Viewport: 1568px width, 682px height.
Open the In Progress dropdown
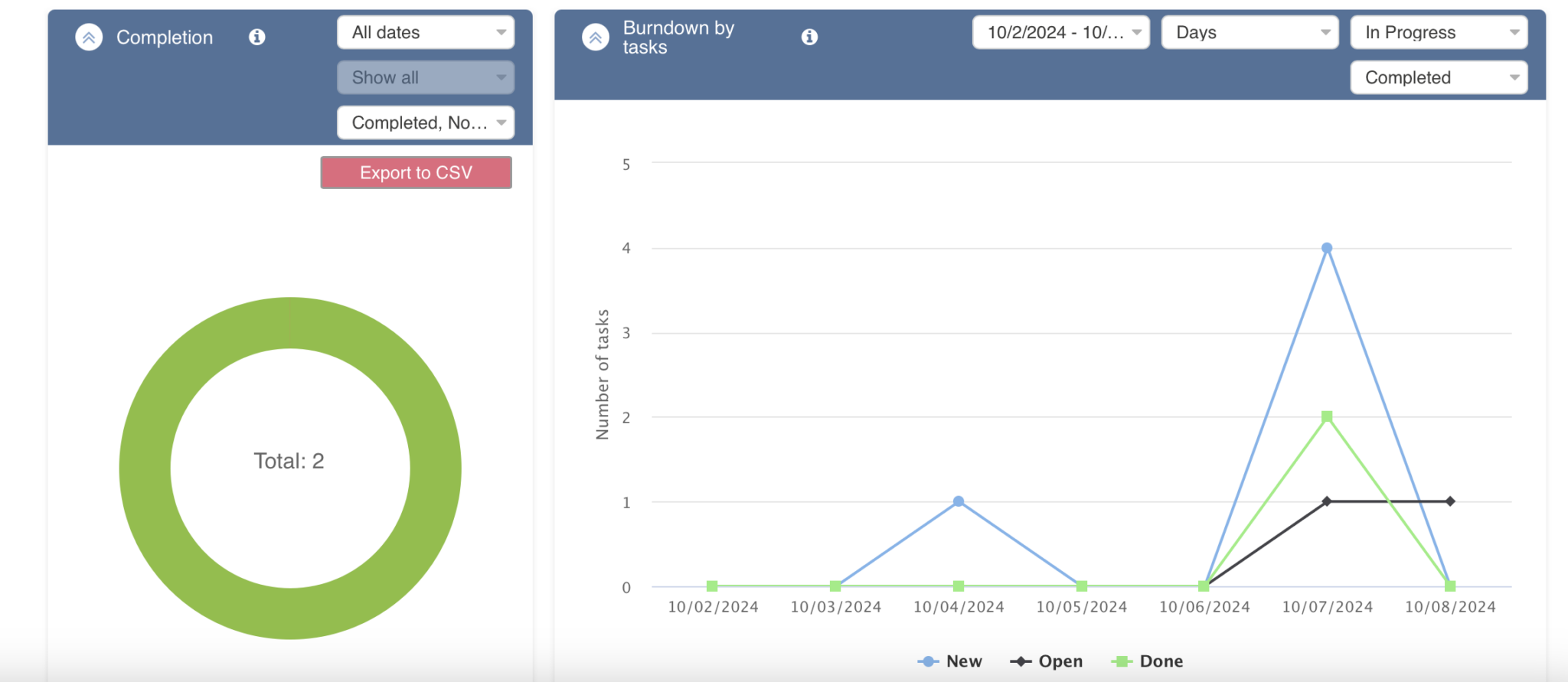(1439, 32)
